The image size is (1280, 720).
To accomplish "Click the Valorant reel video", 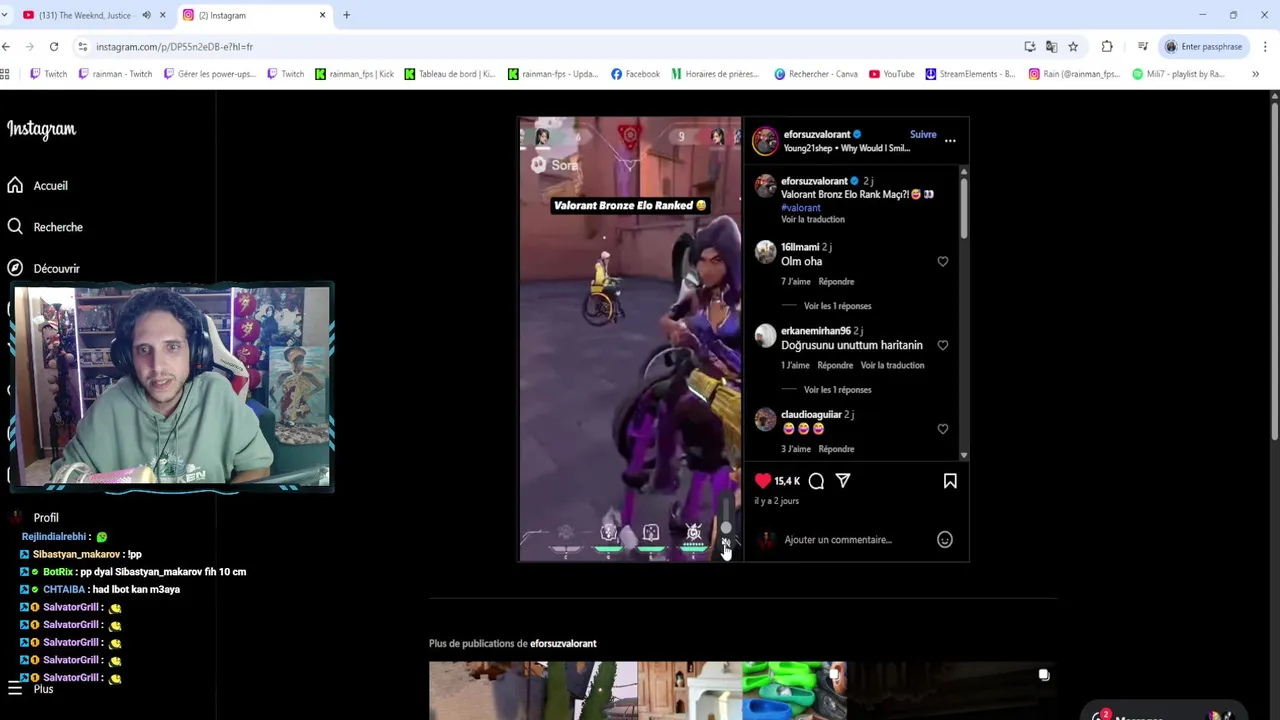I will tap(630, 339).
